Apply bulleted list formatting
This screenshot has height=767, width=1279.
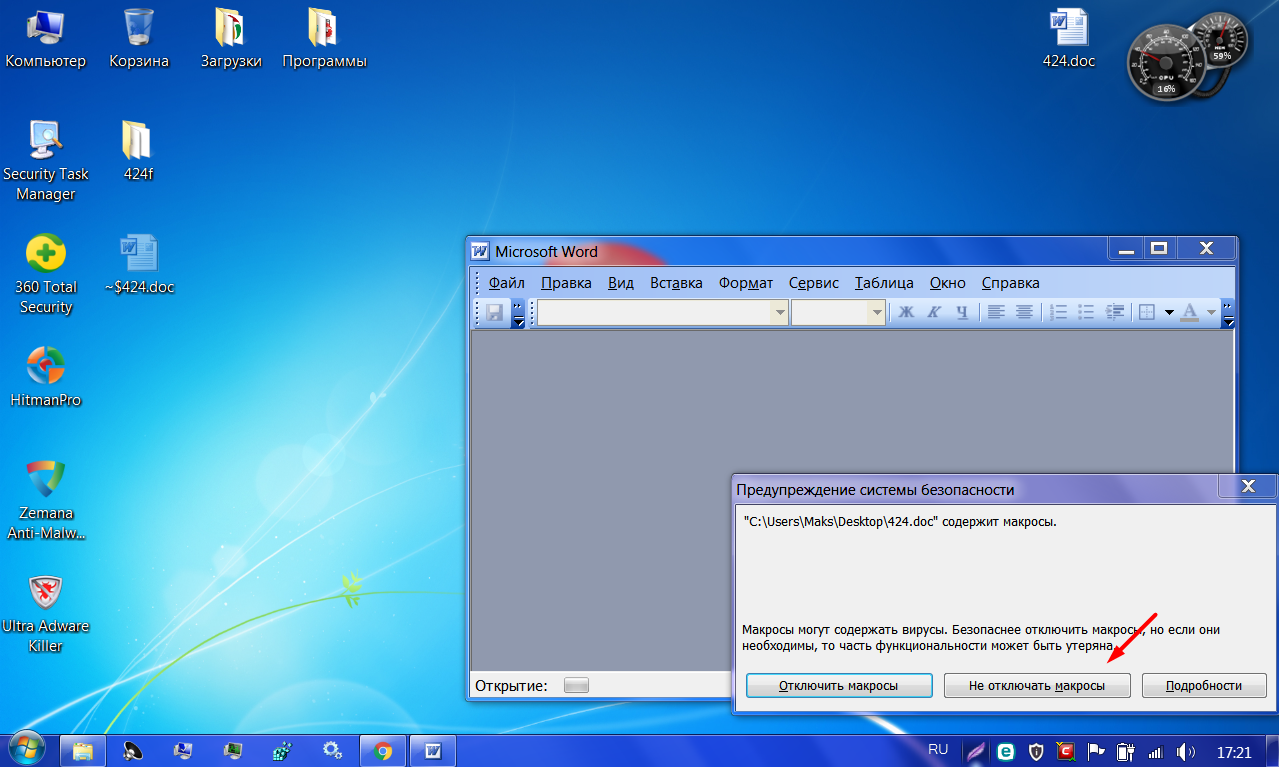pyautogui.click(x=1088, y=312)
